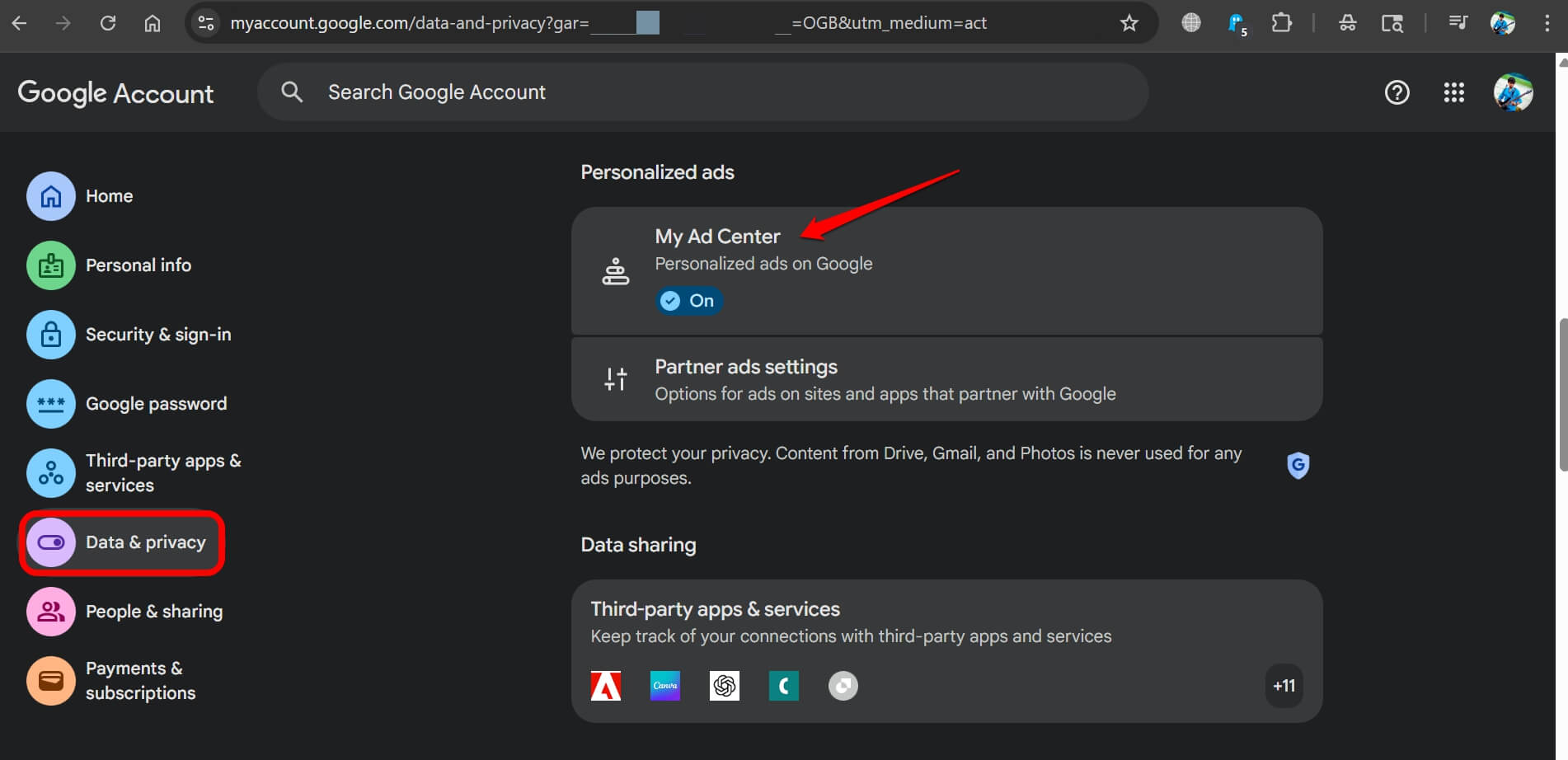Open Payments & subscriptions in sidebar
Screen dimensions: 1568x760
pos(111,681)
